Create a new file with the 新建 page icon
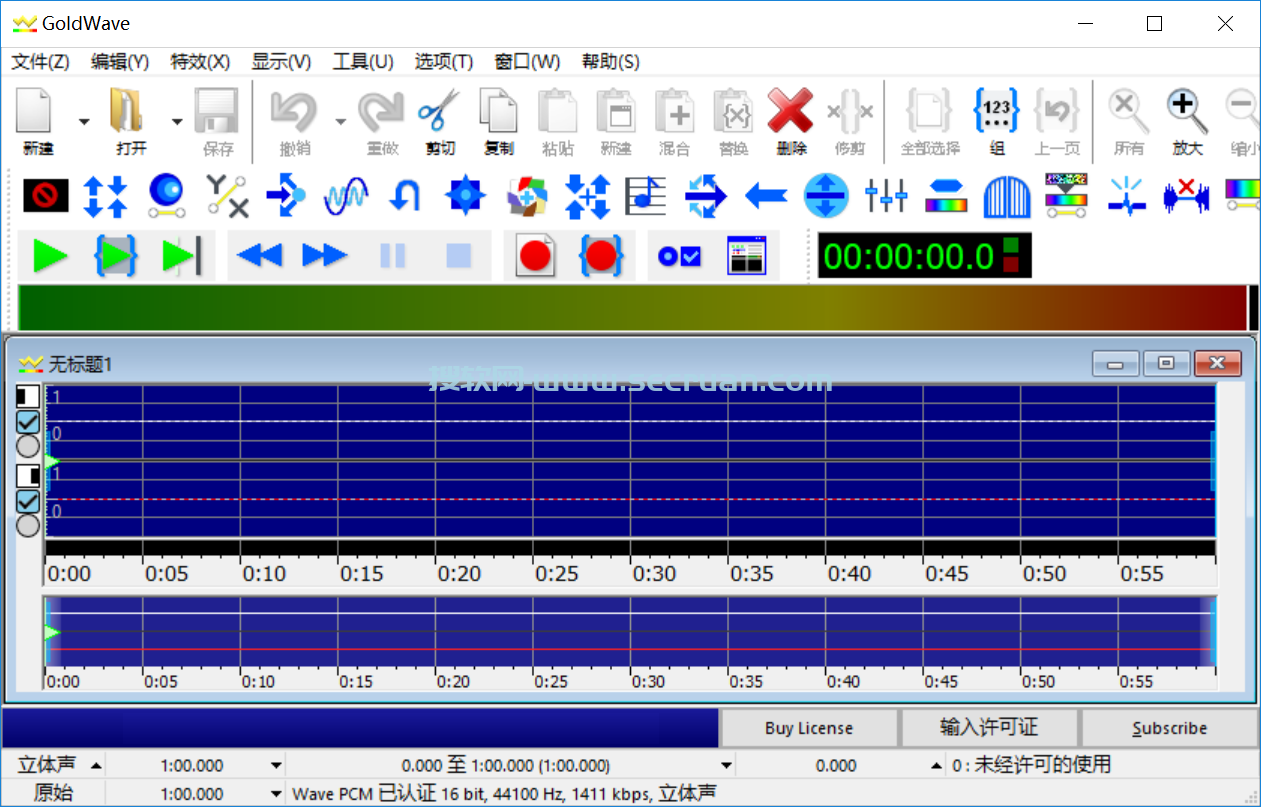 tap(38, 121)
